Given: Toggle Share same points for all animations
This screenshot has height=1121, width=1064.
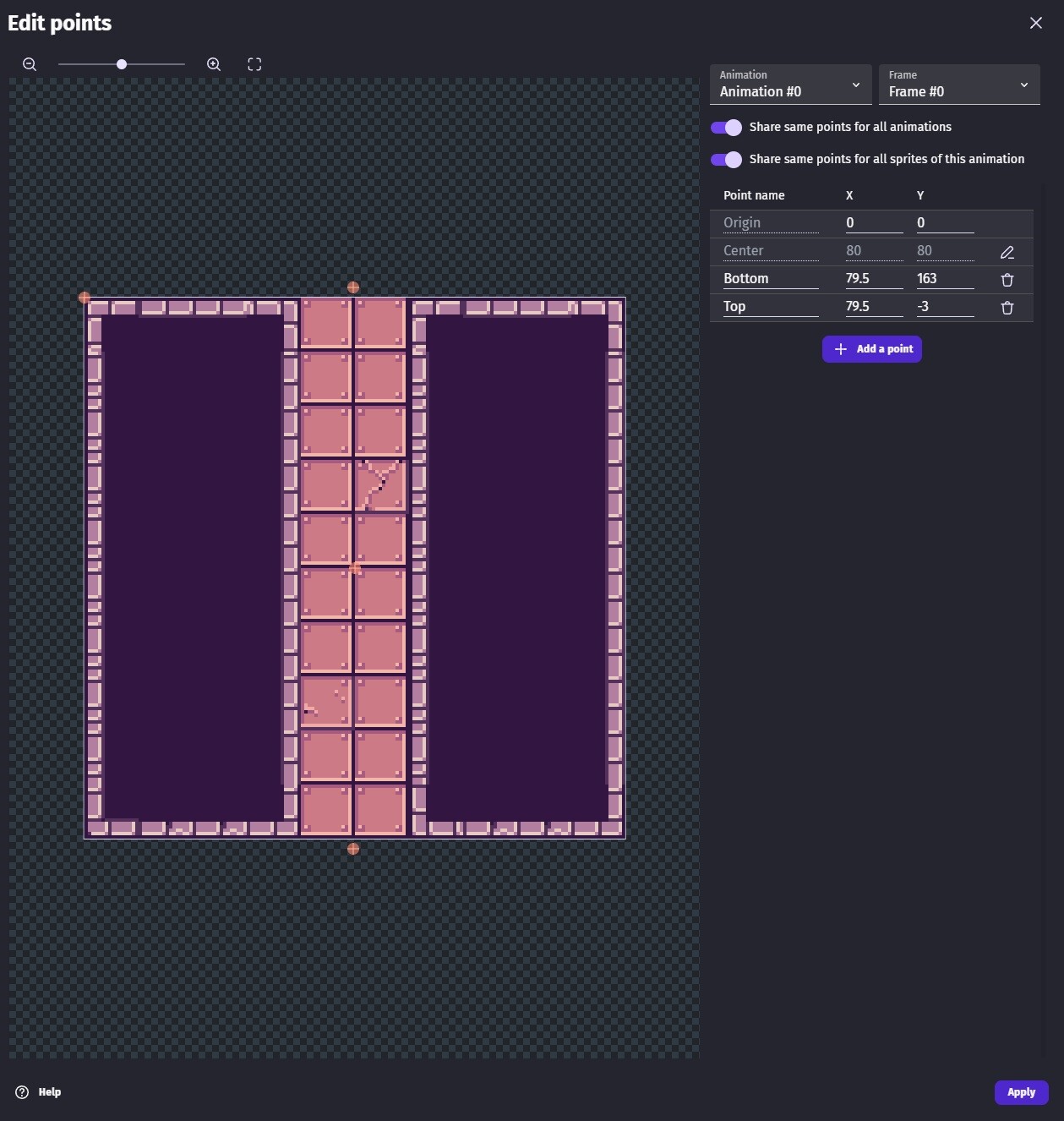Looking at the screenshot, I should (726, 128).
